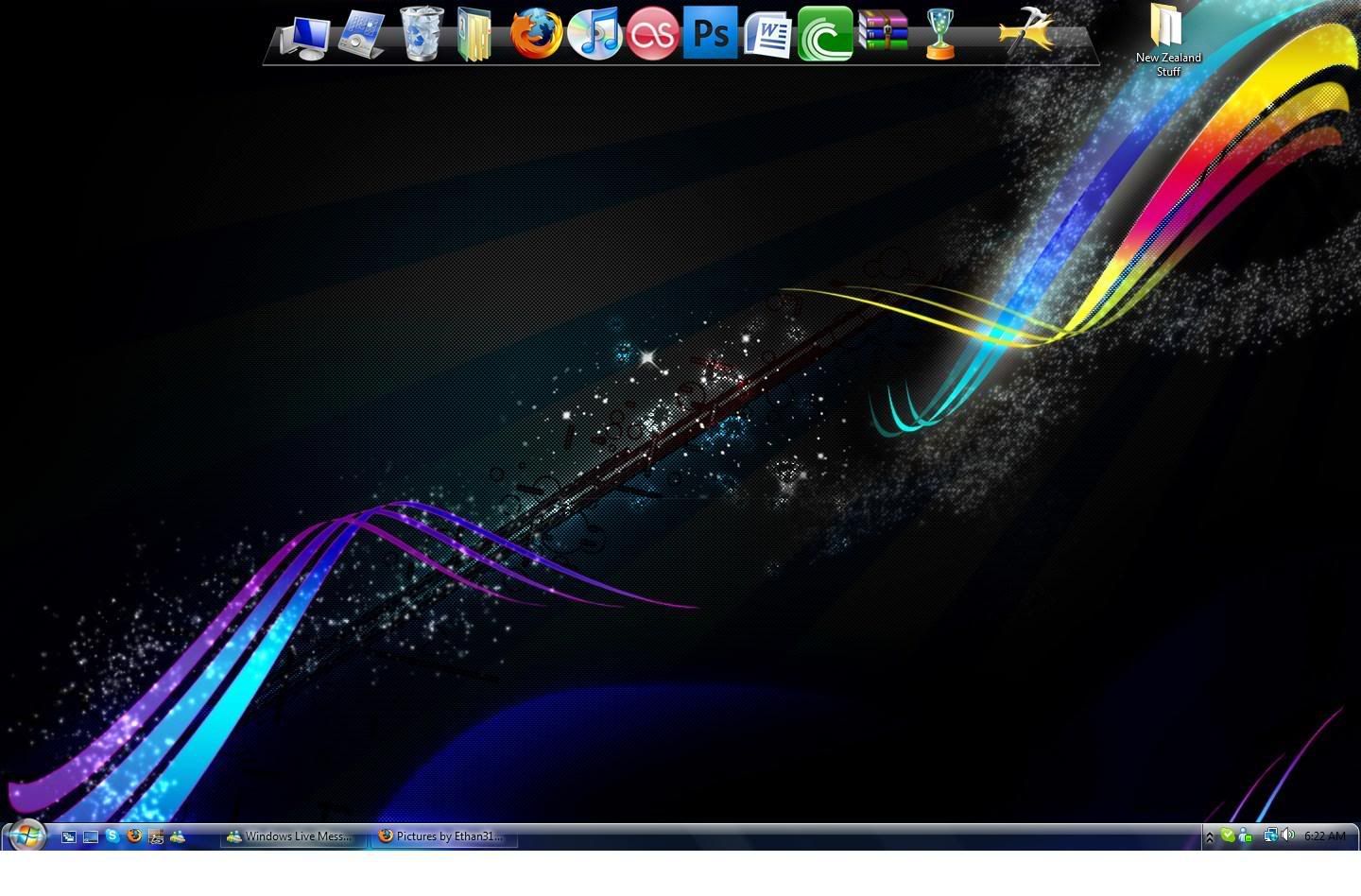Open the Messenger status tray icon
1361x896 pixels.
point(1245,836)
